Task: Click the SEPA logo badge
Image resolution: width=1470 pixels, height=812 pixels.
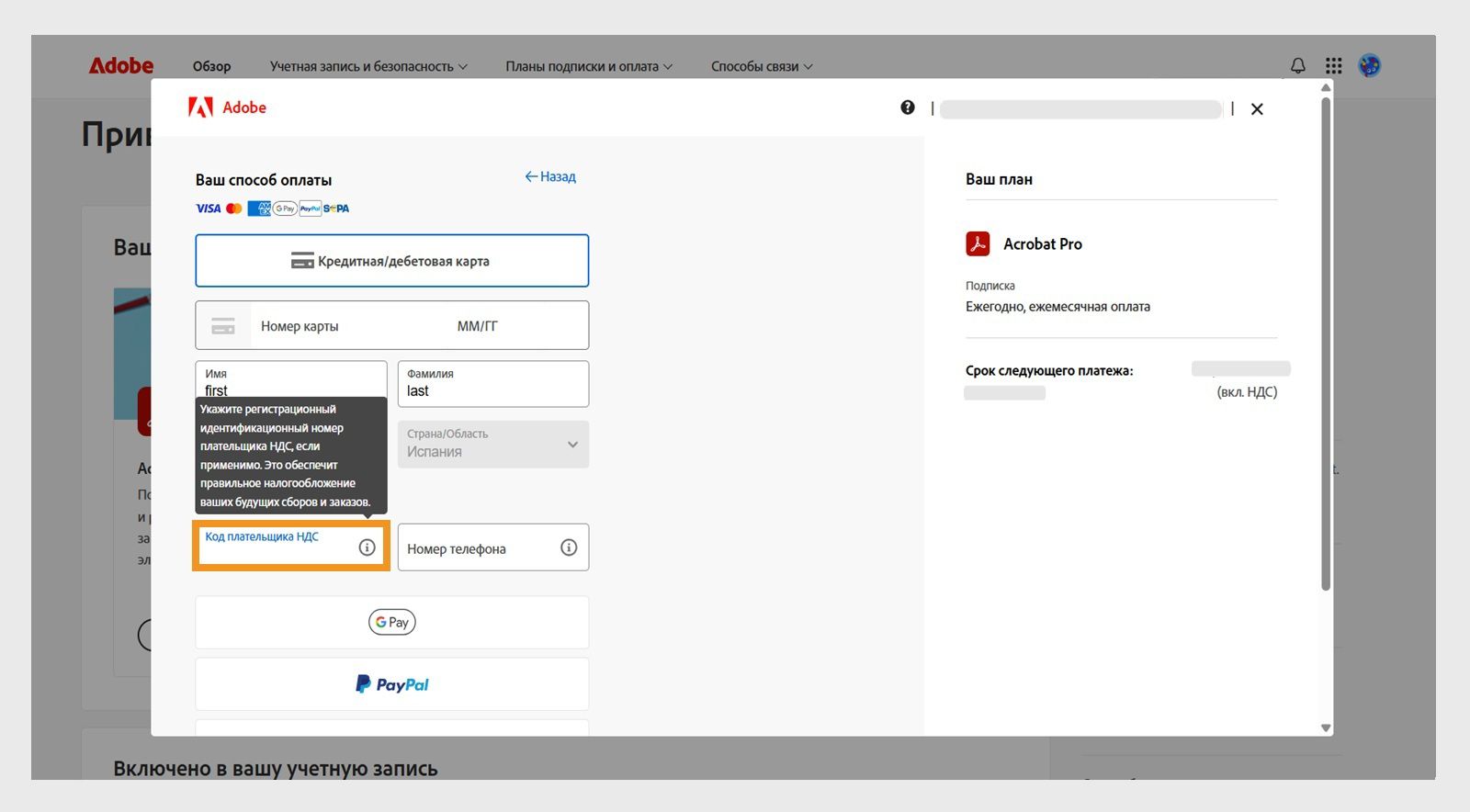Action: coord(336,209)
